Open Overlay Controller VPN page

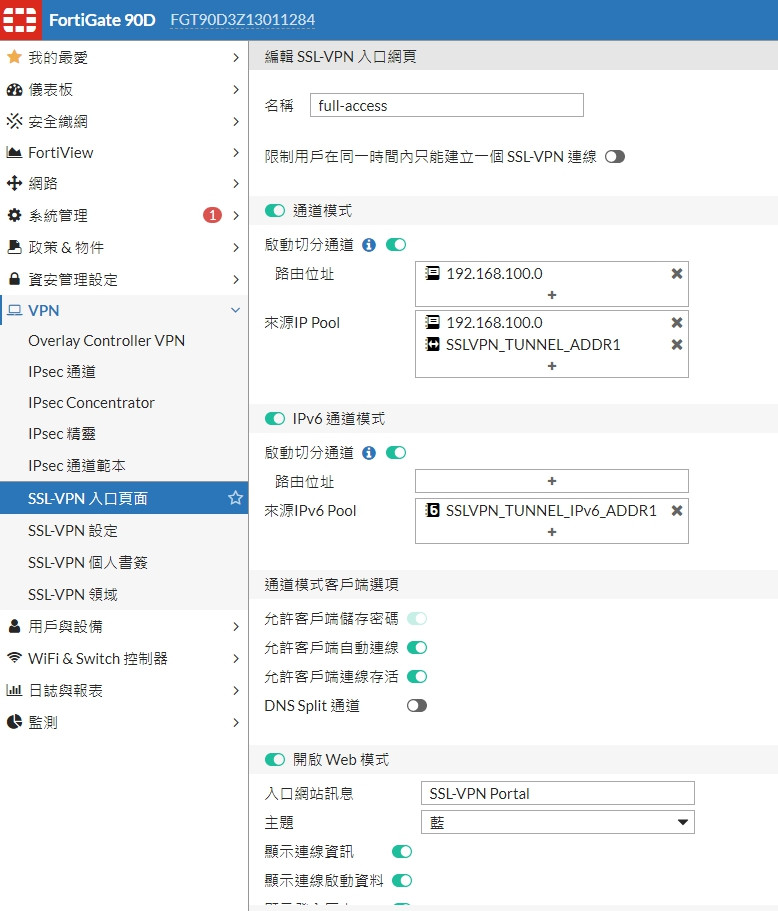pos(106,341)
